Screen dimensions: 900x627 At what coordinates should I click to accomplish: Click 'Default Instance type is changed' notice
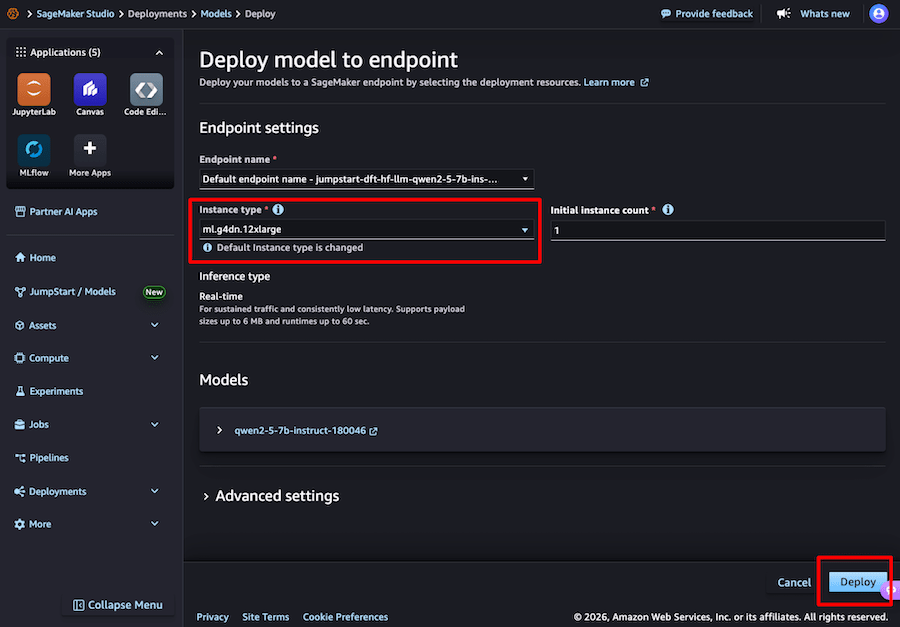(x=289, y=248)
